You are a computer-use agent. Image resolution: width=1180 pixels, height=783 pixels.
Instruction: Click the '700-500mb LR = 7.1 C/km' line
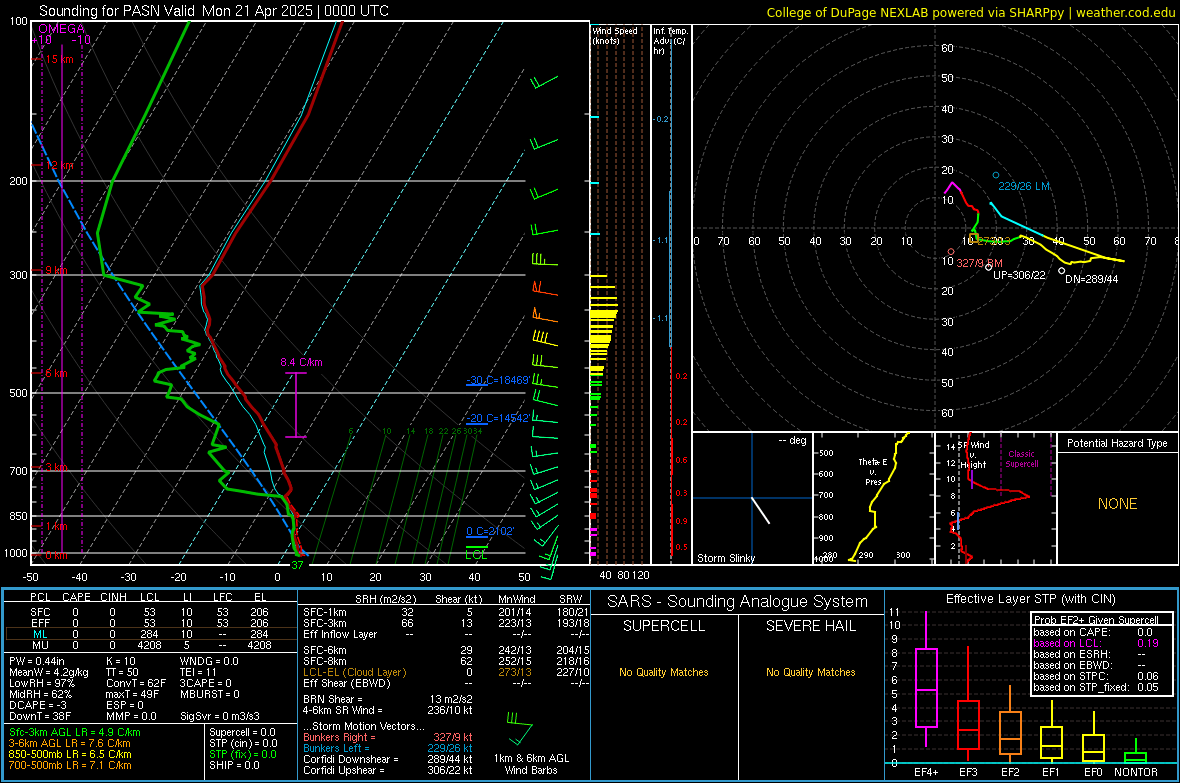(x=70, y=765)
